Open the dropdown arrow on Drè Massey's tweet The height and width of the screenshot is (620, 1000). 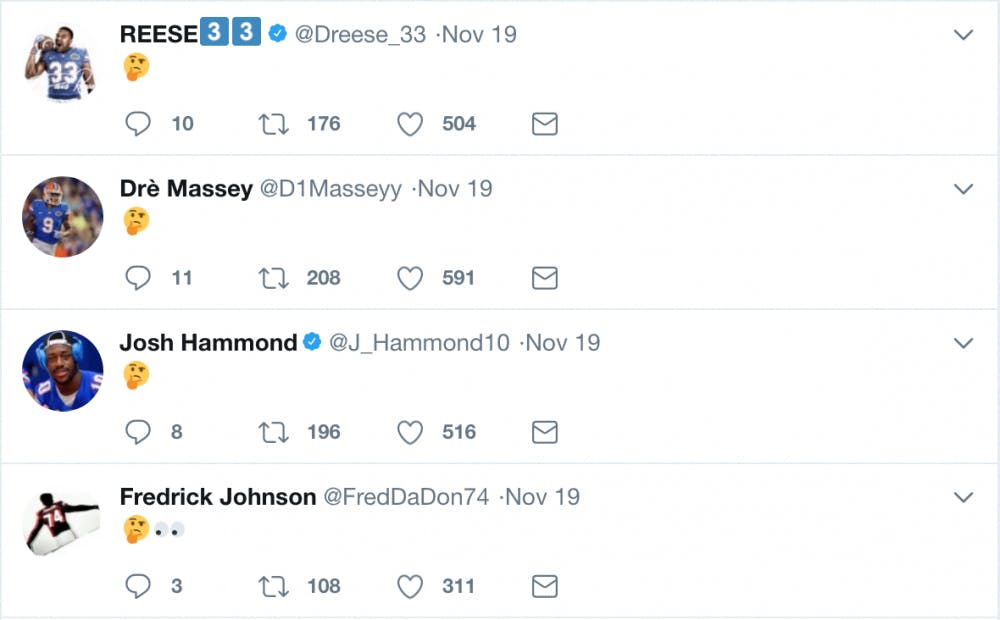[x=963, y=188]
